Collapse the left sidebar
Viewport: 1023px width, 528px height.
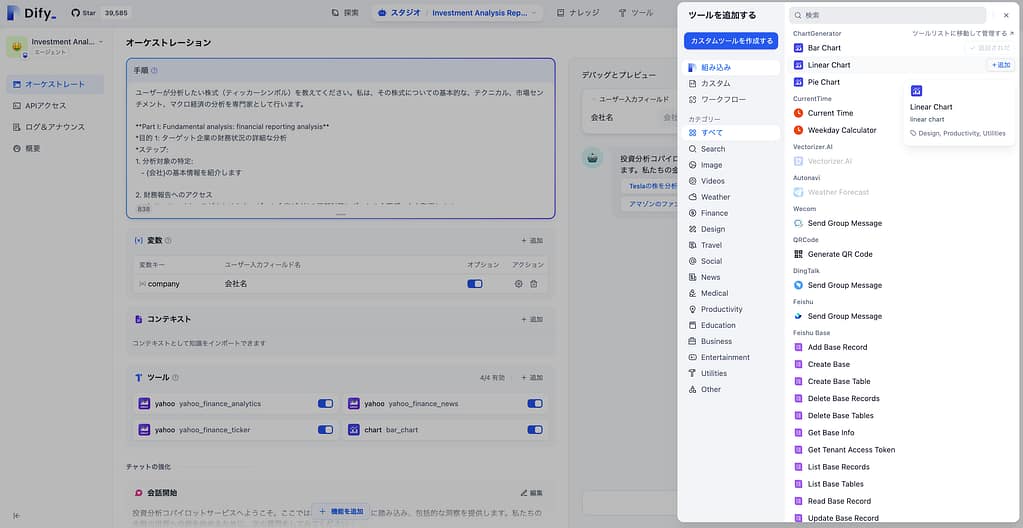pos(16,515)
